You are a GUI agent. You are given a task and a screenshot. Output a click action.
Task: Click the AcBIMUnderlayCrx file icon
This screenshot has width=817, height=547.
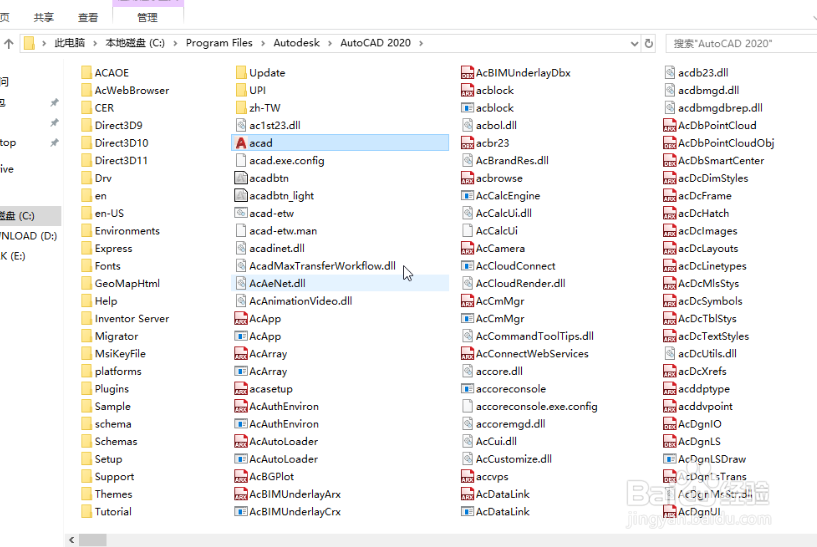pyautogui.click(x=241, y=512)
